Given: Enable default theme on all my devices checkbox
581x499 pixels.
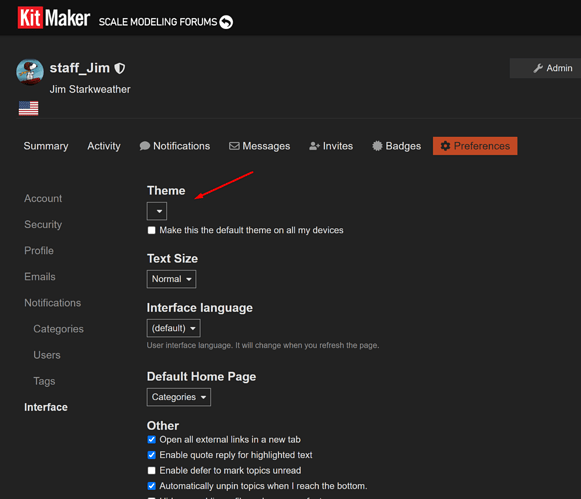Looking at the screenshot, I should tap(152, 230).
